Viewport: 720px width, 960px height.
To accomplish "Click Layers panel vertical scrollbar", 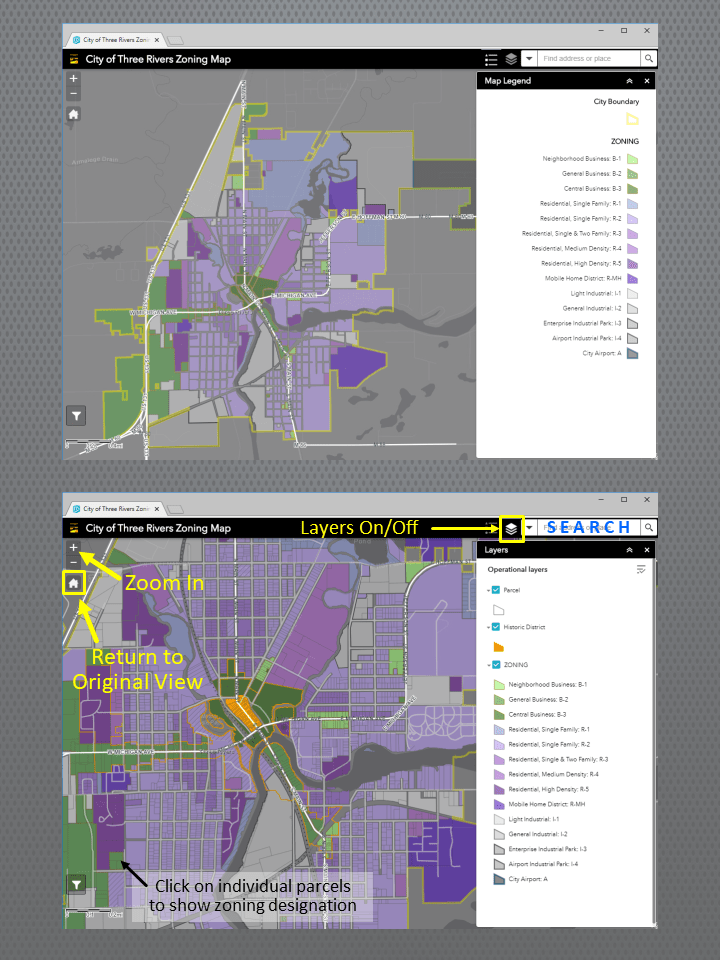I will (654, 743).
